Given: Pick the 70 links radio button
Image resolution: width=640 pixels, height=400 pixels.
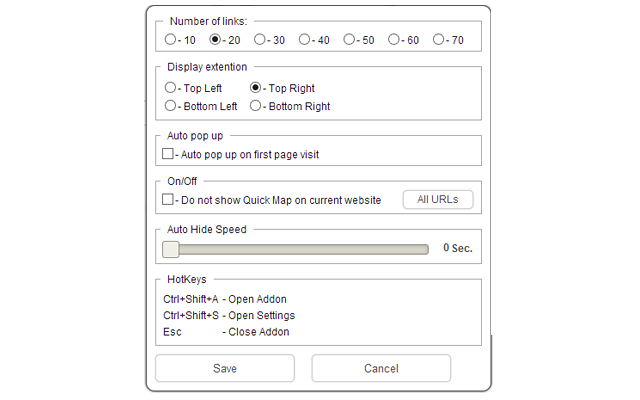Looking at the screenshot, I should click(x=438, y=39).
